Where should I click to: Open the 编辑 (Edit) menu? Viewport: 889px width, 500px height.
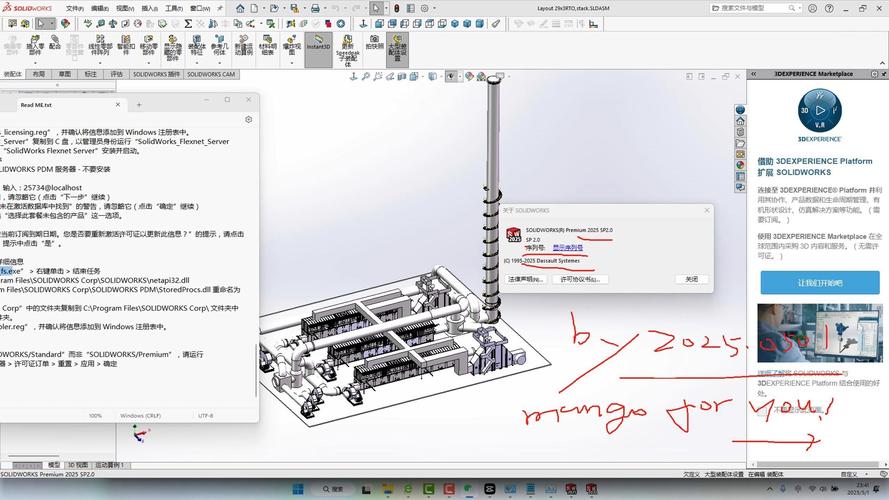[x=100, y=9]
